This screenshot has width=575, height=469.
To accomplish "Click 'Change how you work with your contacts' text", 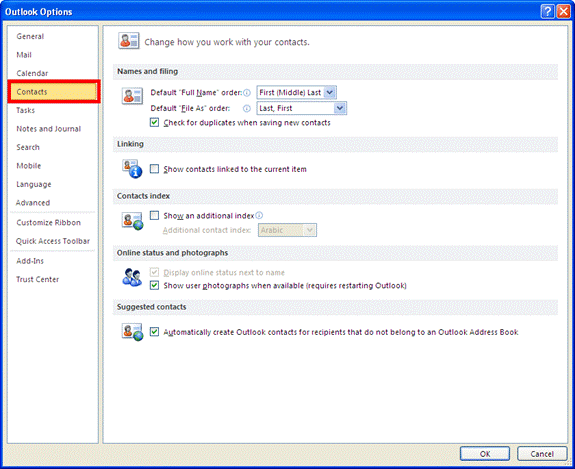I will [x=227, y=42].
